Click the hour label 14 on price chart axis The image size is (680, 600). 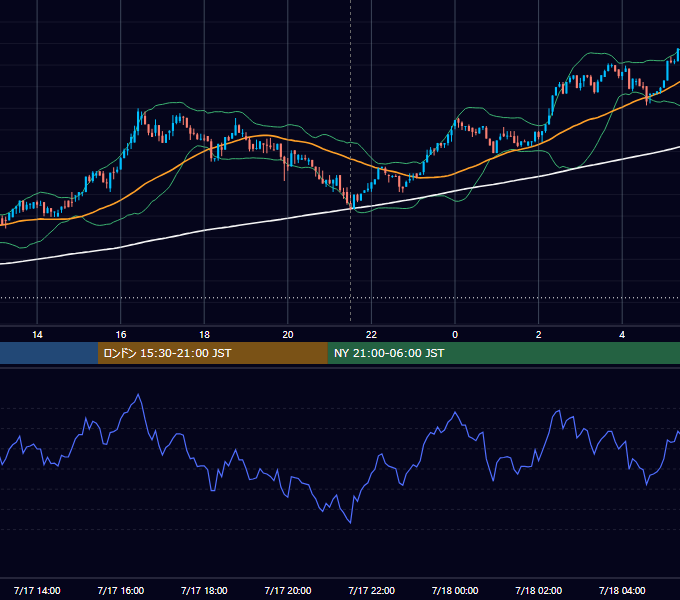[37, 335]
